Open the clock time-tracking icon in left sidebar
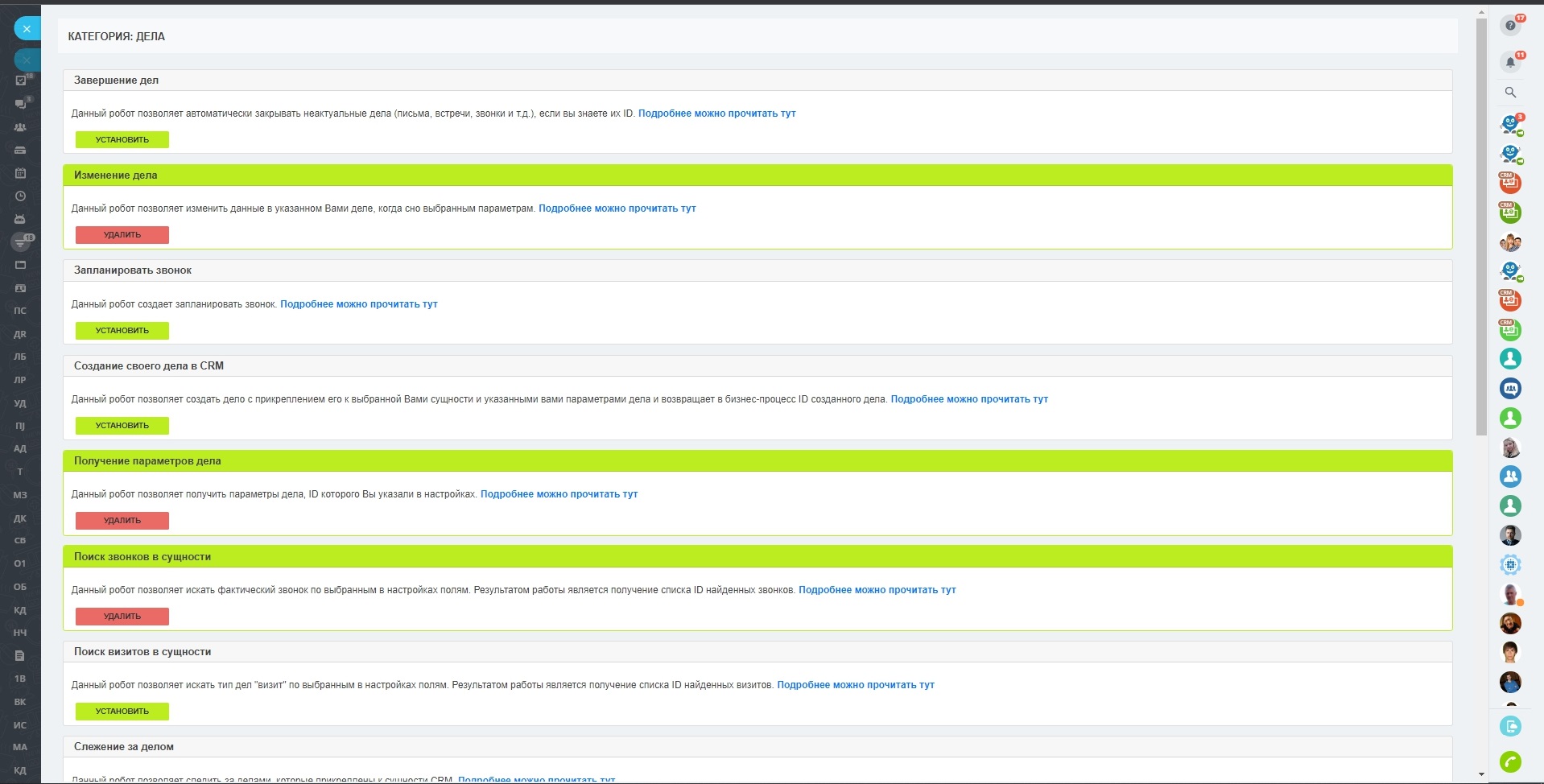 (x=21, y=196)
